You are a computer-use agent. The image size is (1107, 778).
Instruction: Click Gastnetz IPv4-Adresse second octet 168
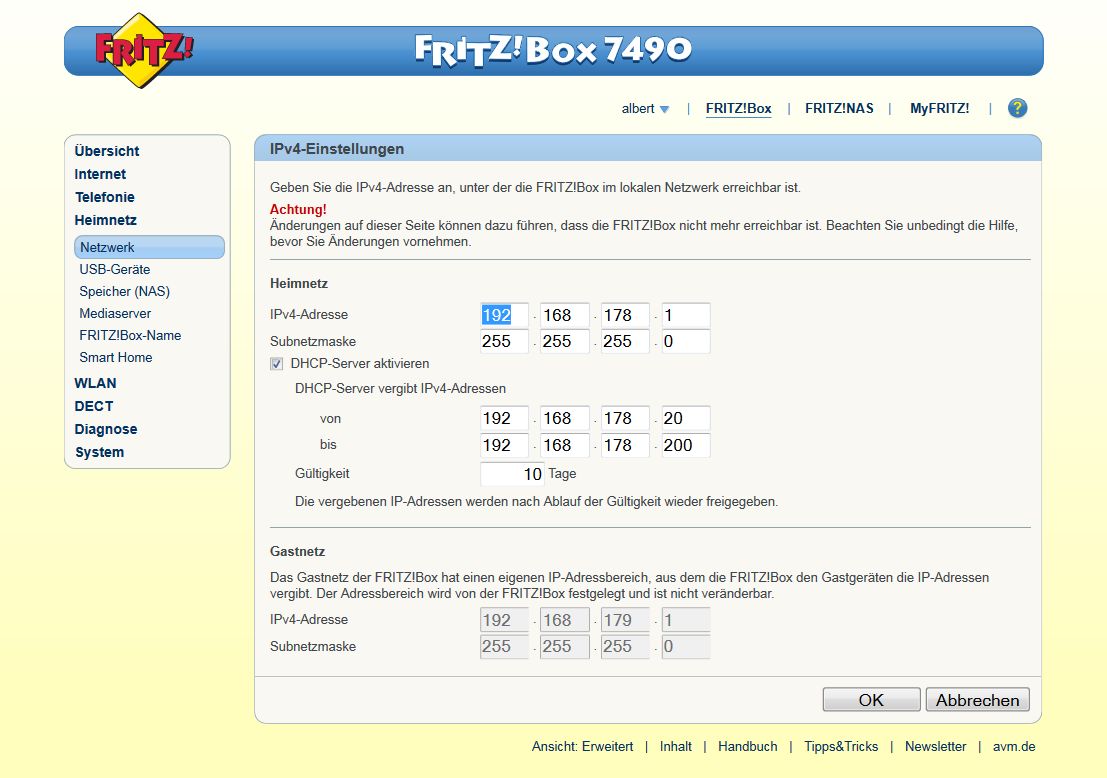coord(565,620)
